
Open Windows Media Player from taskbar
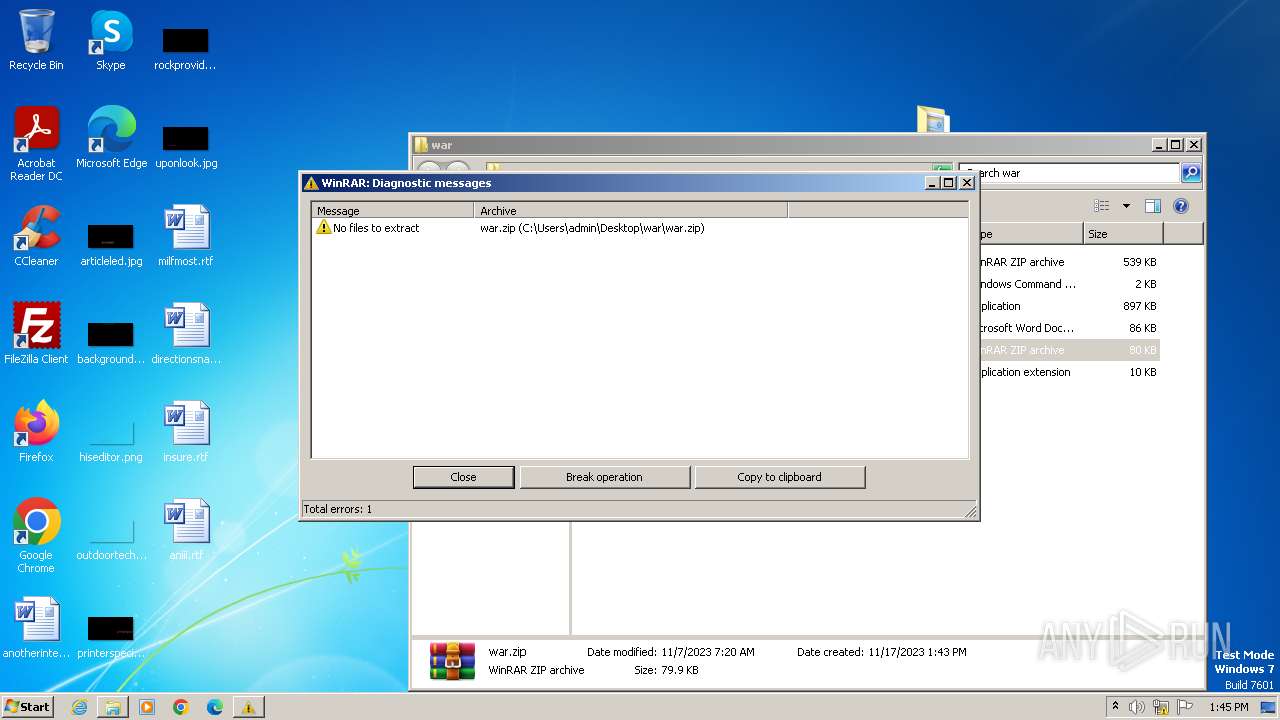[147, 707]
